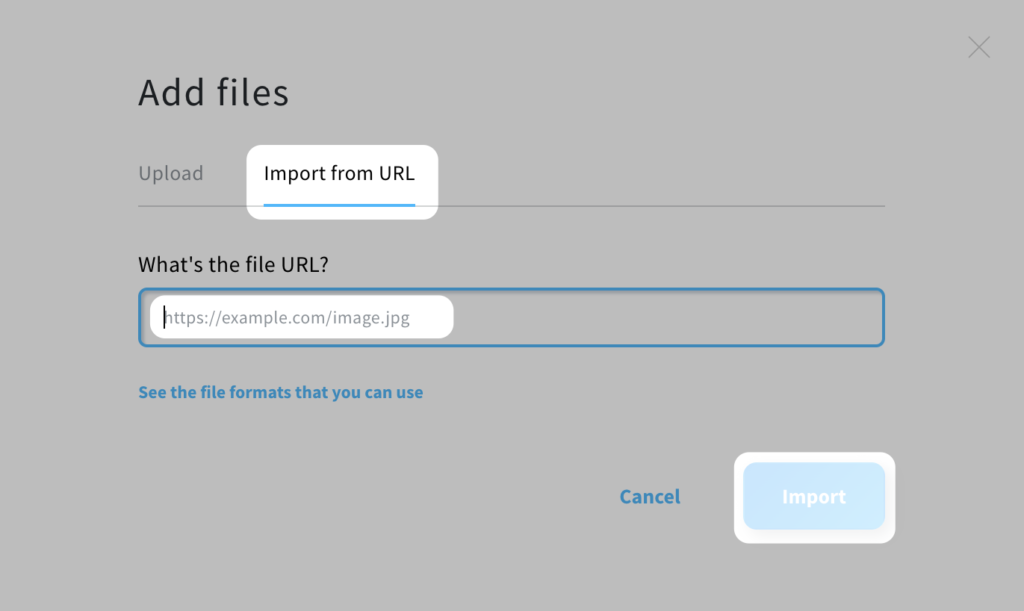This screenshot has height=611, width=1024.
Task: Open the supported file formats link
Action: [x=281, y=392]
